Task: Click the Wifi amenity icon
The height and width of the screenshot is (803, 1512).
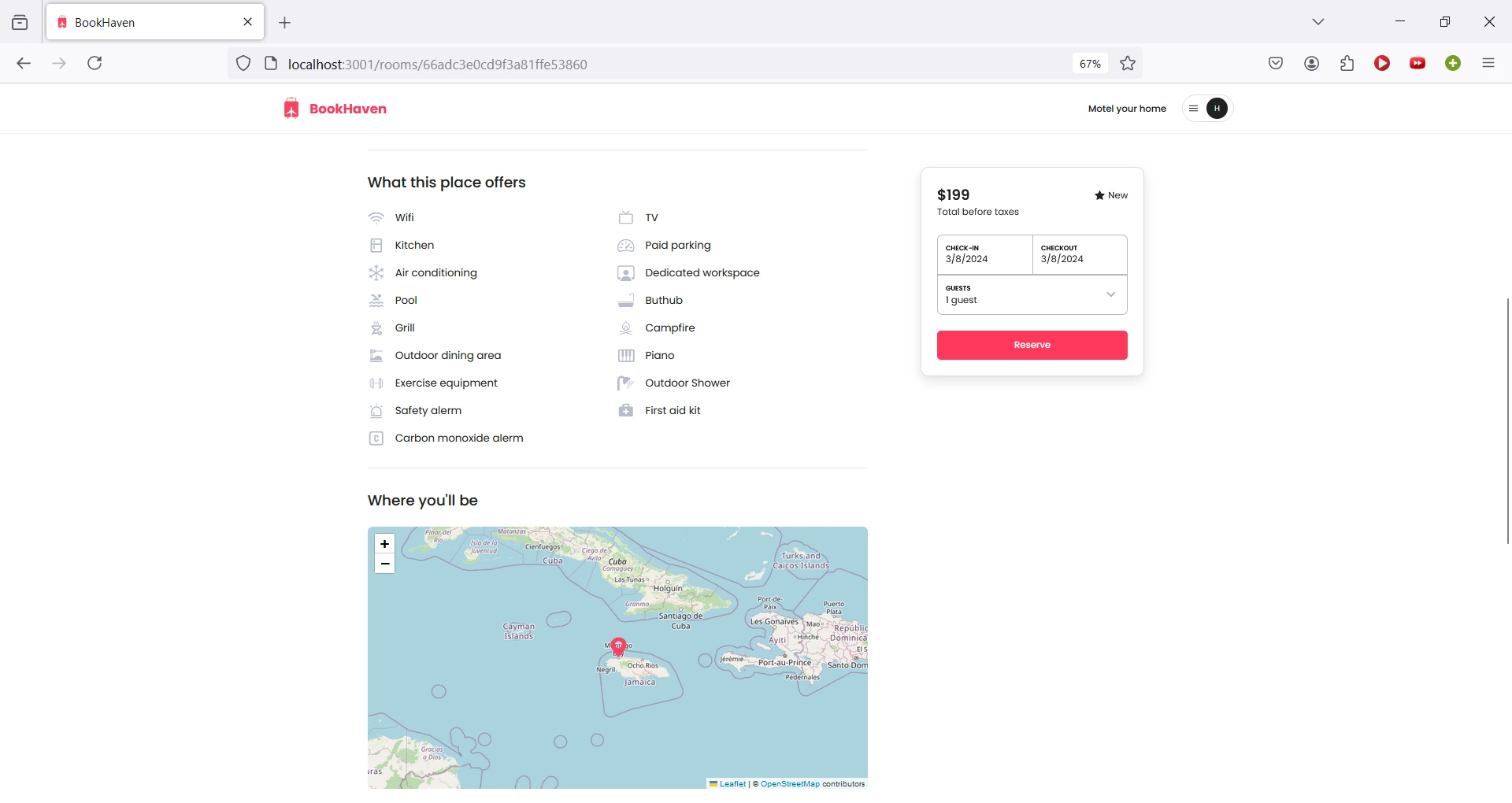Action: (376, 218)
